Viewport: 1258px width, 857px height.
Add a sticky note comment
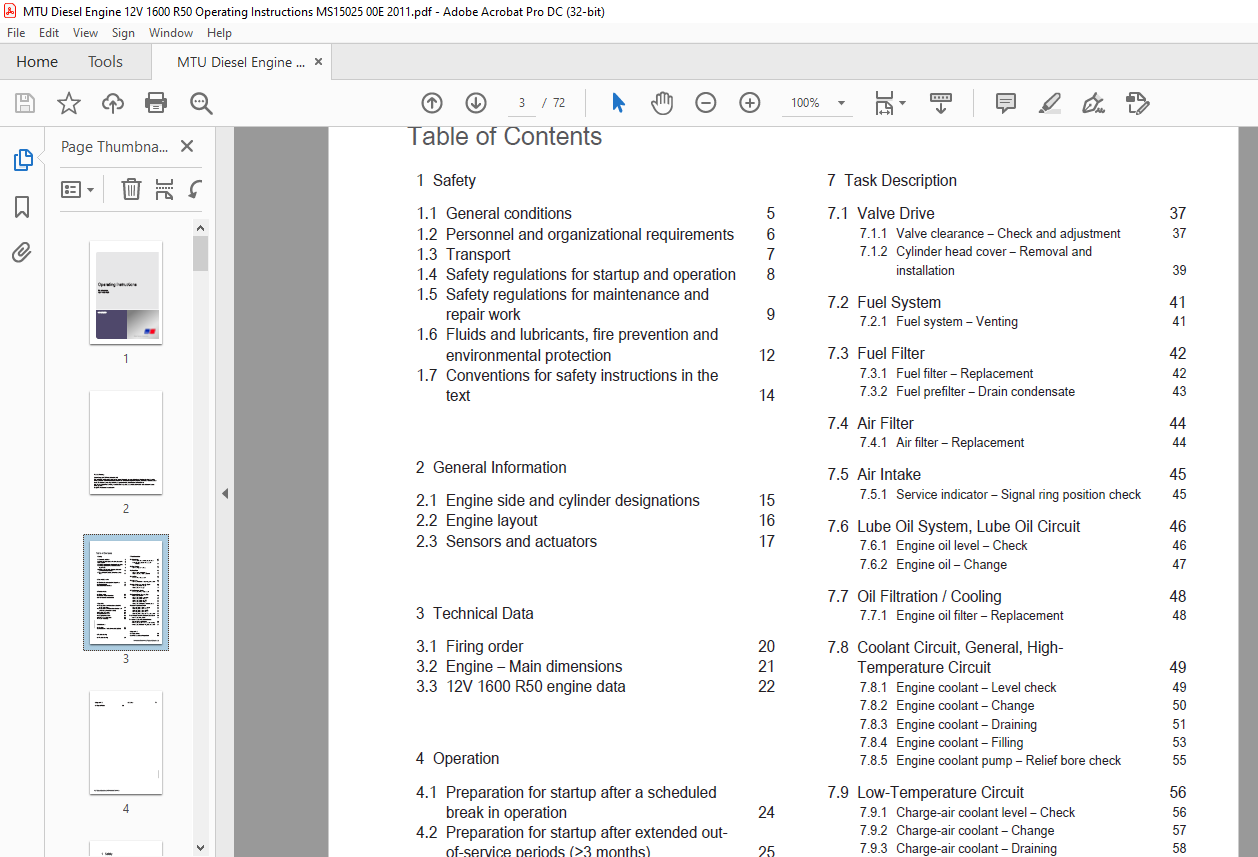coord(1006,103)
